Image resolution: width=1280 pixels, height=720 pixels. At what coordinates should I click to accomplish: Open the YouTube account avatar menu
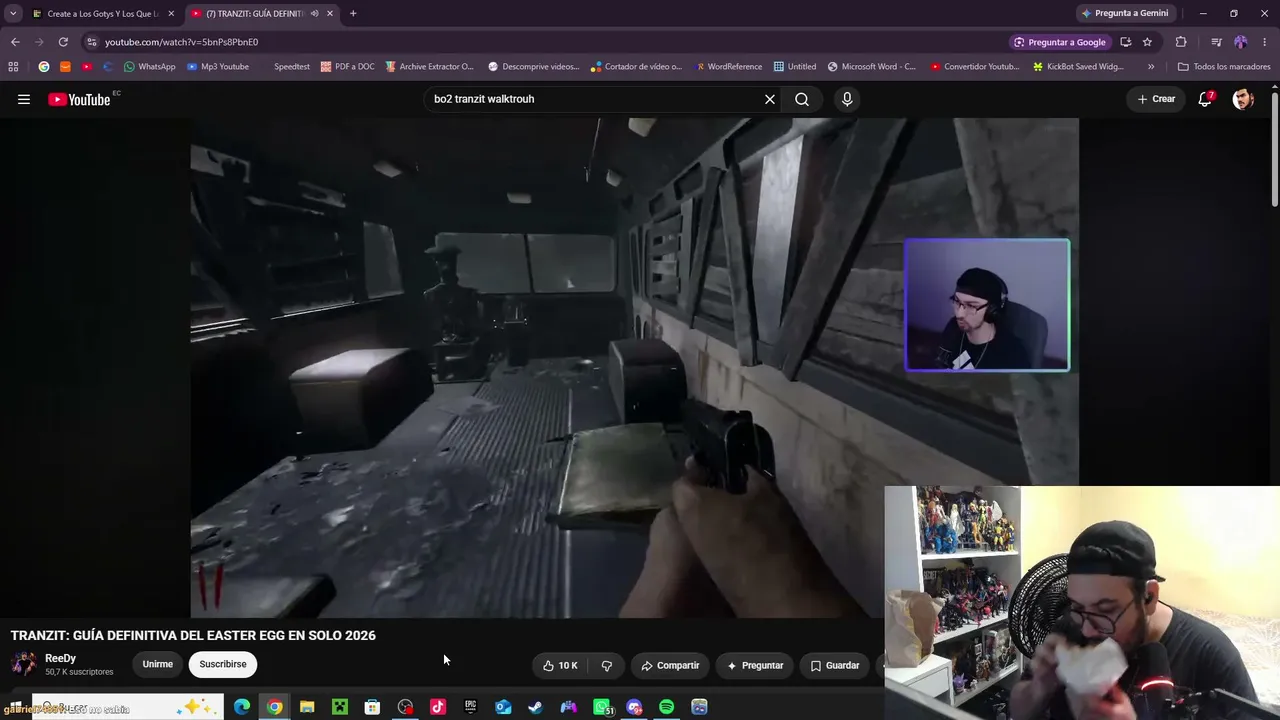point(1243,99)
